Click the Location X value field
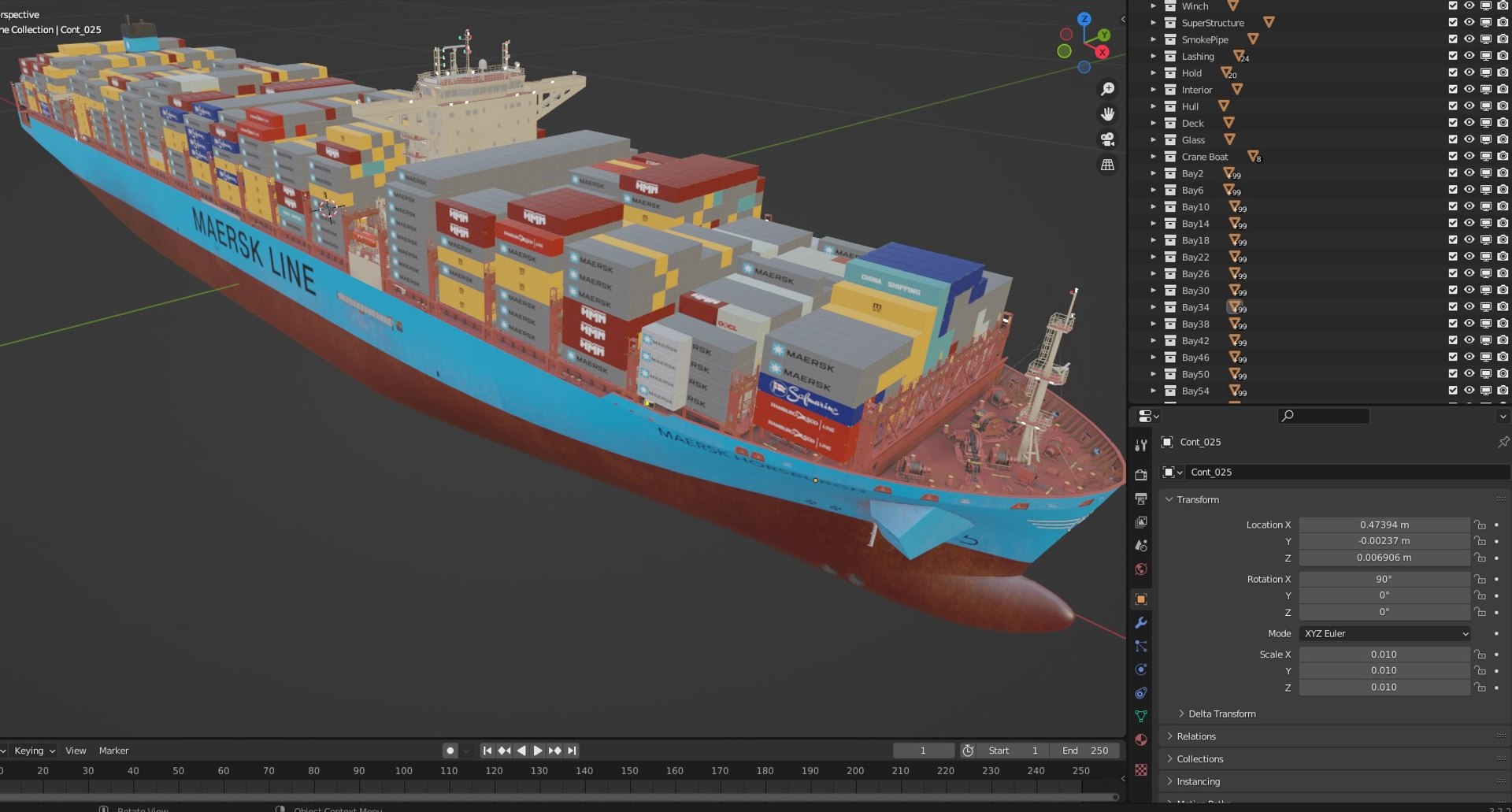The height and width of the screenshot is (812, 1512). (1384, 525)
